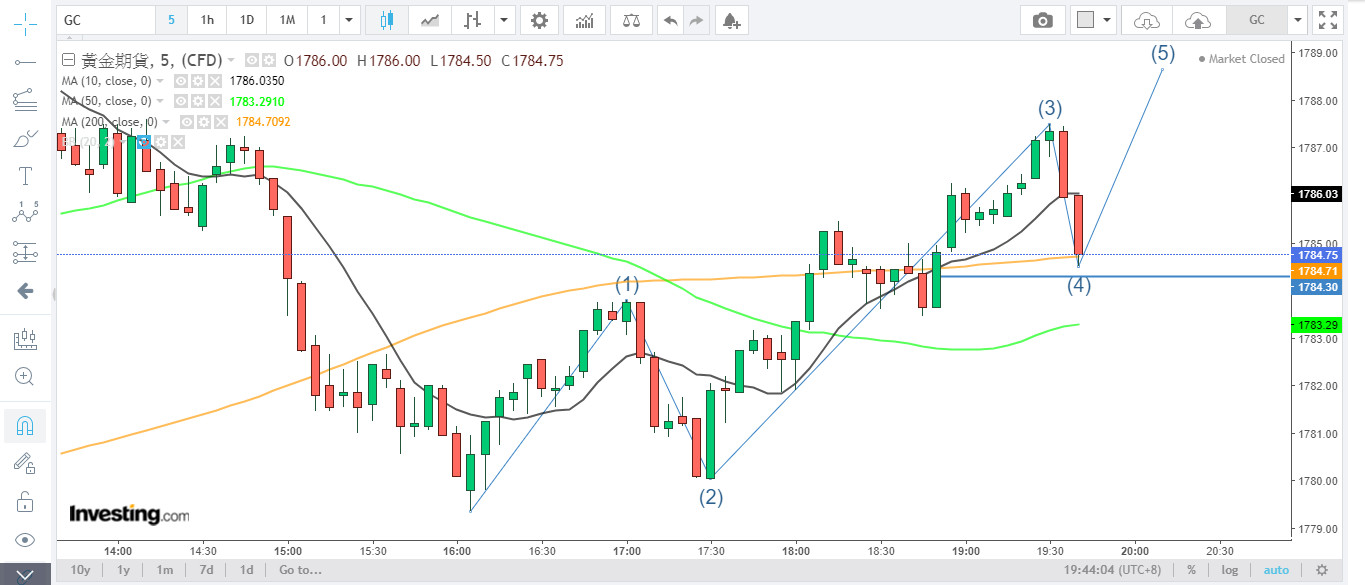Select the zoom in magnifier tool
Viewport: 1365px width, 585px height.
(25, 377)
